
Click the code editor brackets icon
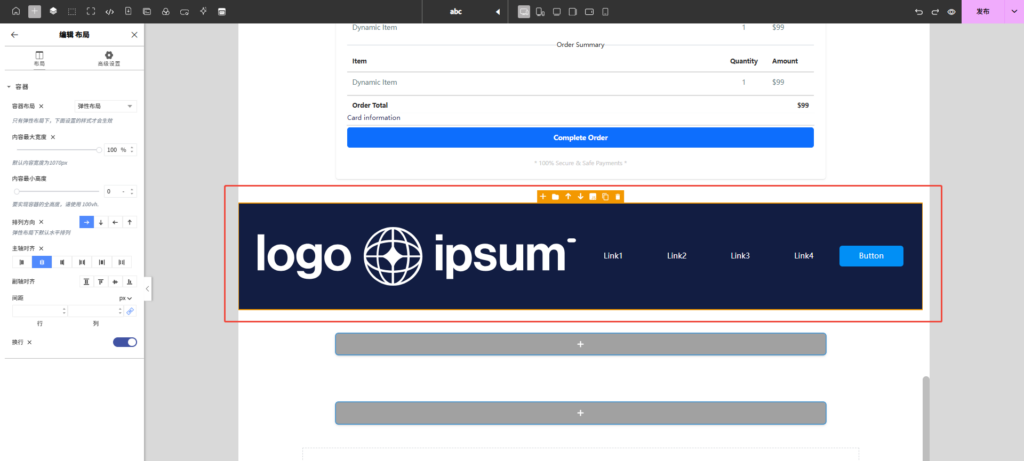[109, 11]
